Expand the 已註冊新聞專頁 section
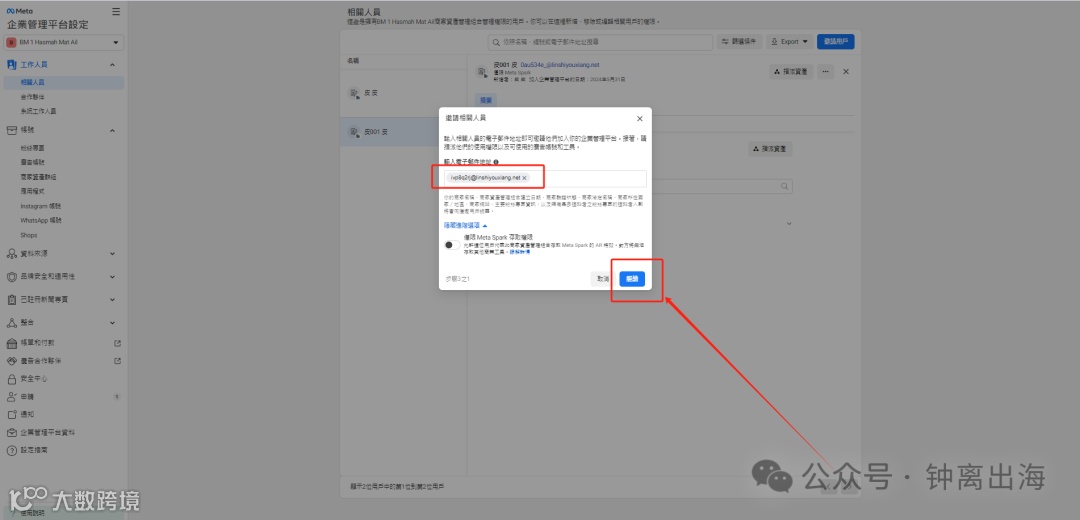This screenshot has height=520, width=1080. coord(112,300)
